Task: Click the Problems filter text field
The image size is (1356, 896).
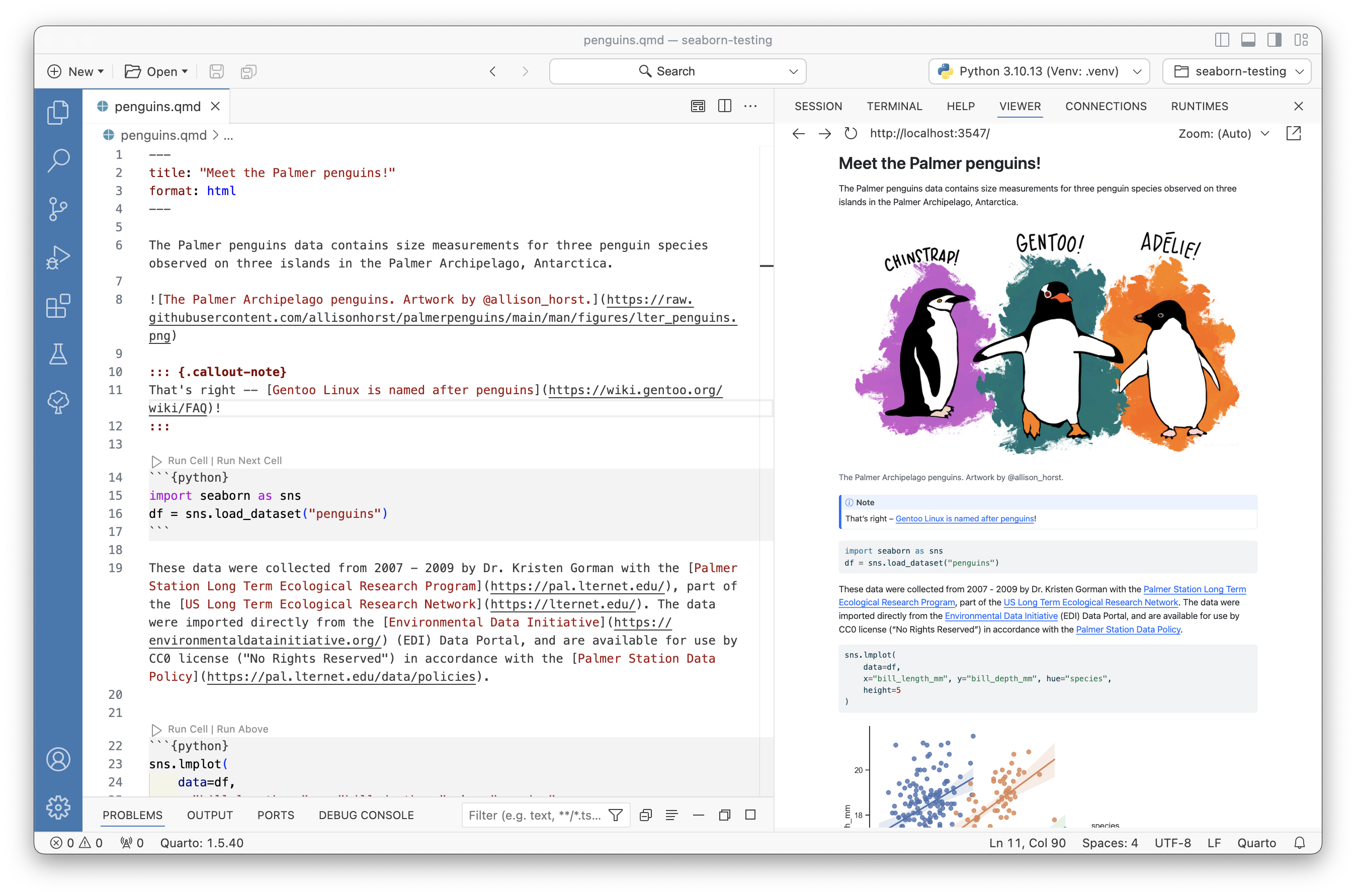Action: [535, 815]
